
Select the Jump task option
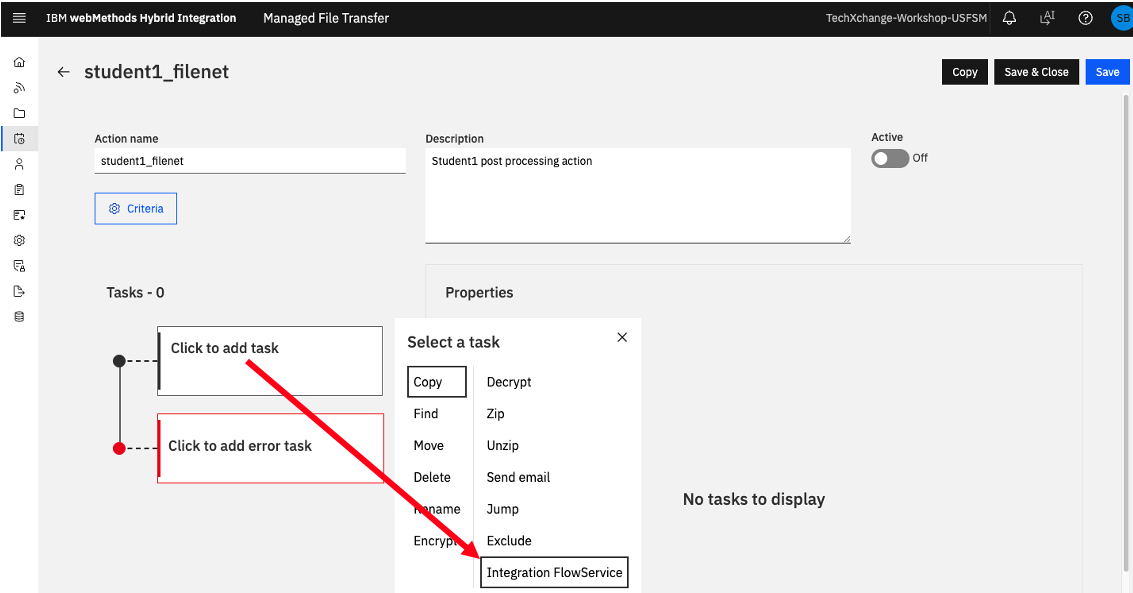(x=503, y=509)
